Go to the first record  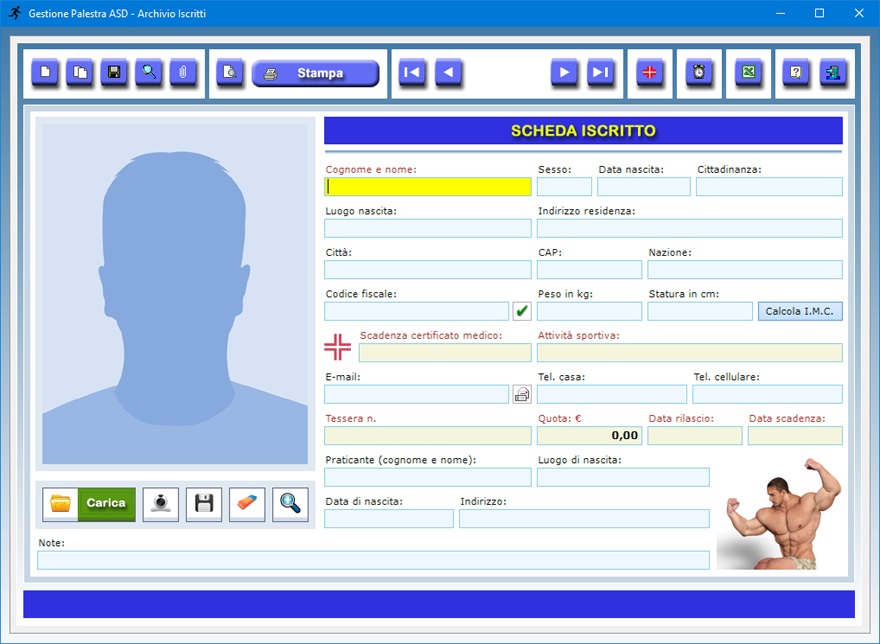click(x=412, y=72)
